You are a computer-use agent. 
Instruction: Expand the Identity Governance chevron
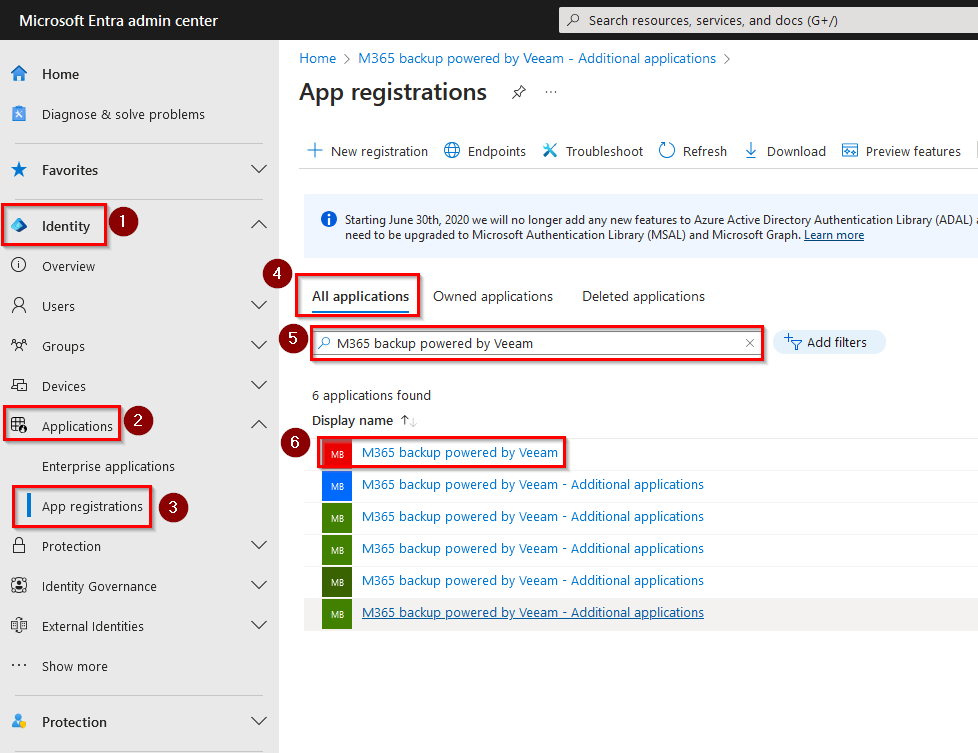[259, 585]
